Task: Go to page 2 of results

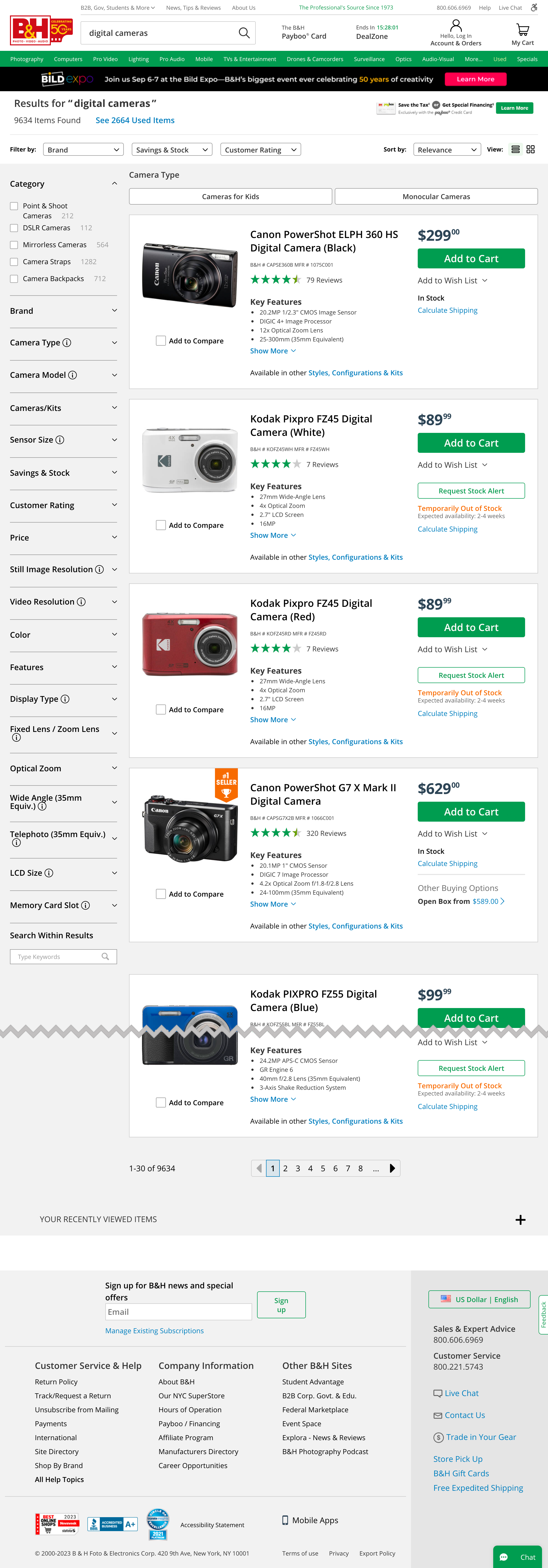Action: 285,1168
